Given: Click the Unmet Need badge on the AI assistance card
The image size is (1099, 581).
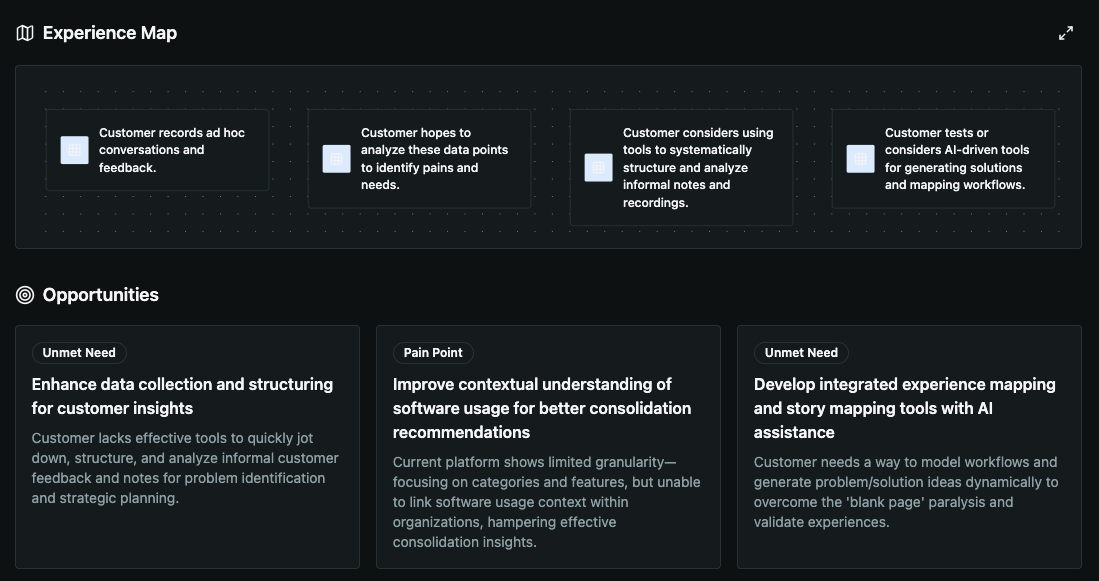Looking at the screenshot, I should (x=801, y=352).
